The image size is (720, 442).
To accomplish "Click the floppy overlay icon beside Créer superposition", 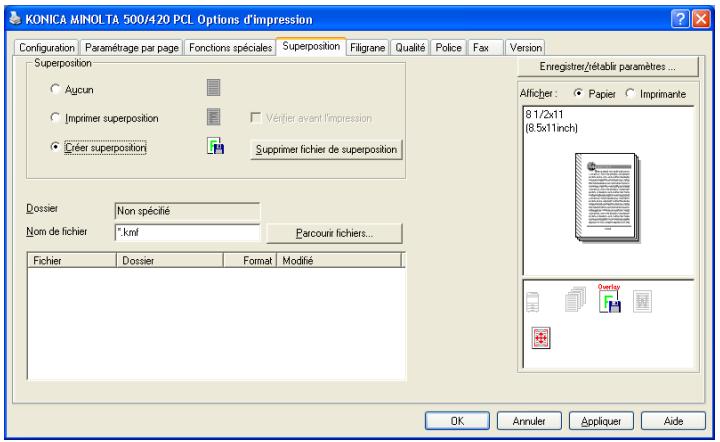I will click(x=215, y=146).
